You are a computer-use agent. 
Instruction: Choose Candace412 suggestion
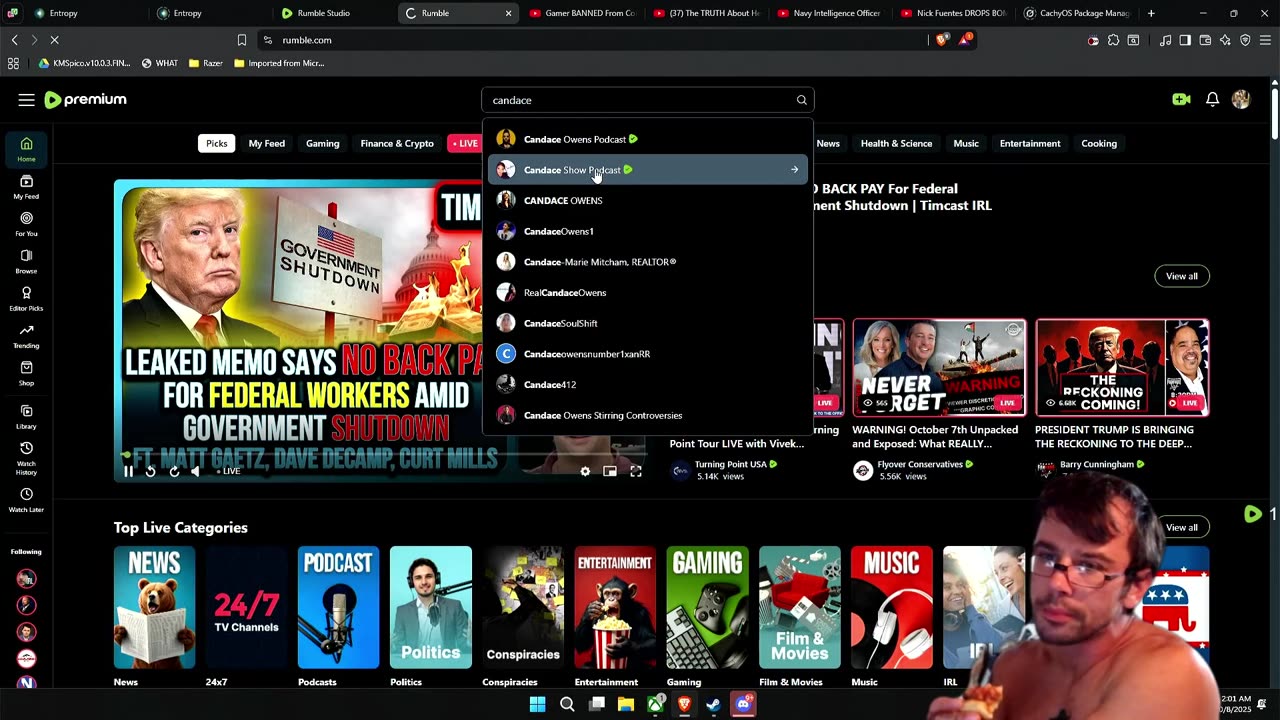click(648, 385)
